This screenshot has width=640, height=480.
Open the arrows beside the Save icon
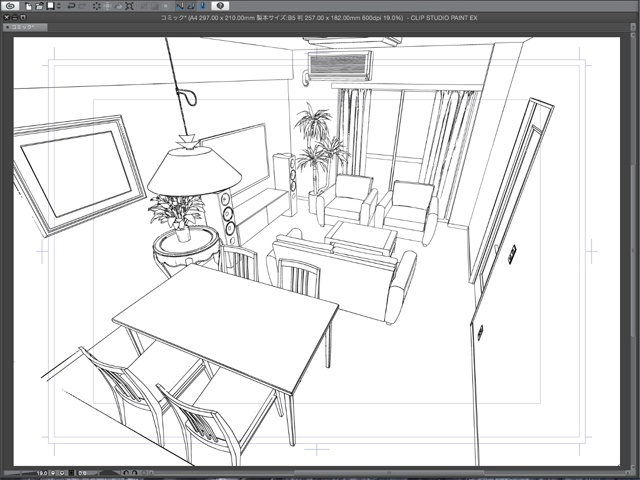(x=59, y=6)
